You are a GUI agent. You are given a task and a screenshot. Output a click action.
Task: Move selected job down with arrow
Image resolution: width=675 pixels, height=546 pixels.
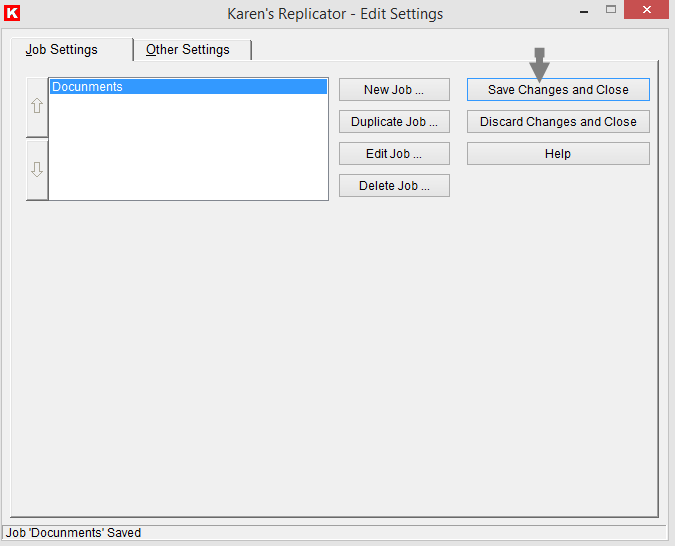click(37, 170)
